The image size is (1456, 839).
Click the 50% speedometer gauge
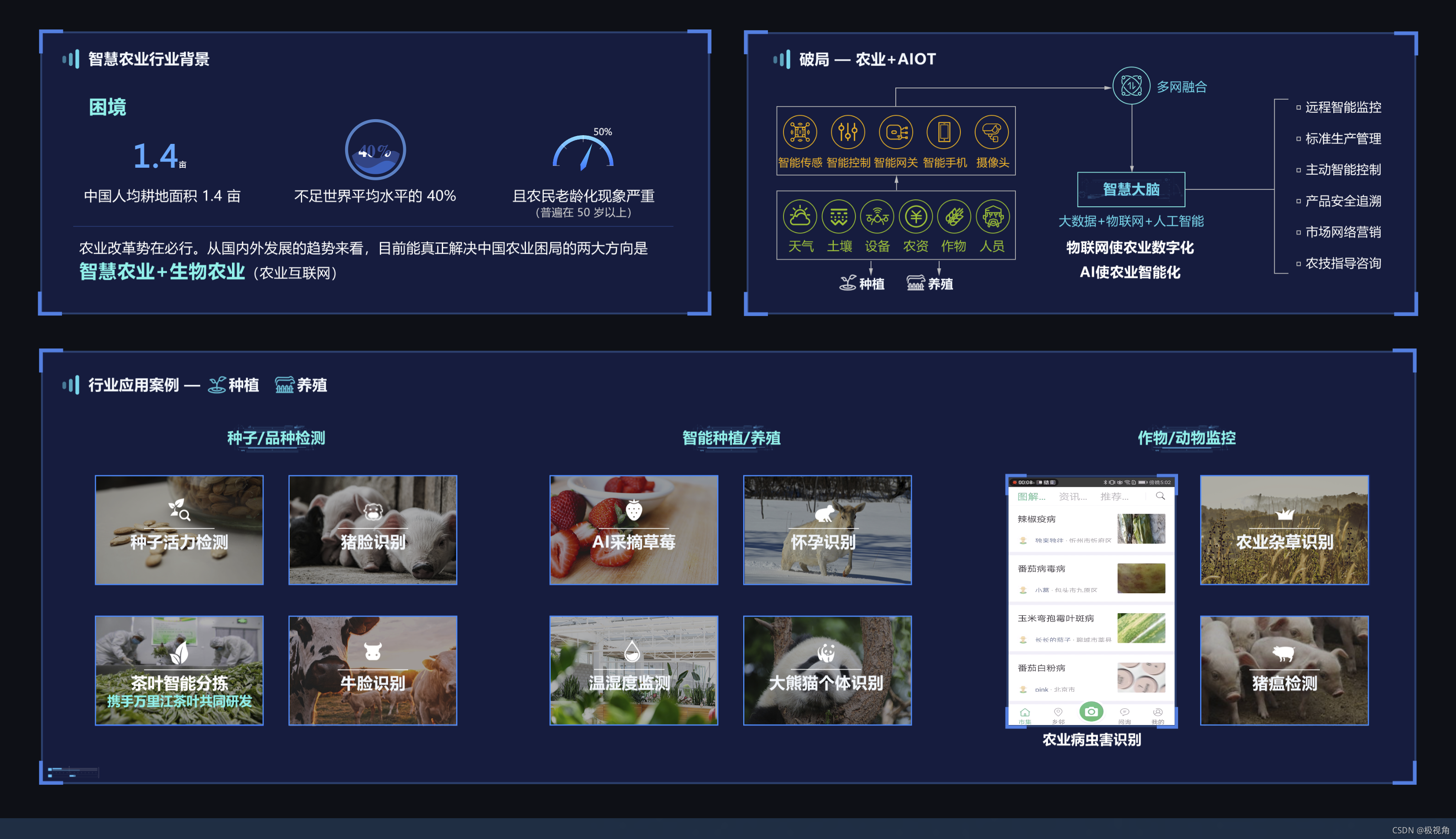point(583,153)
